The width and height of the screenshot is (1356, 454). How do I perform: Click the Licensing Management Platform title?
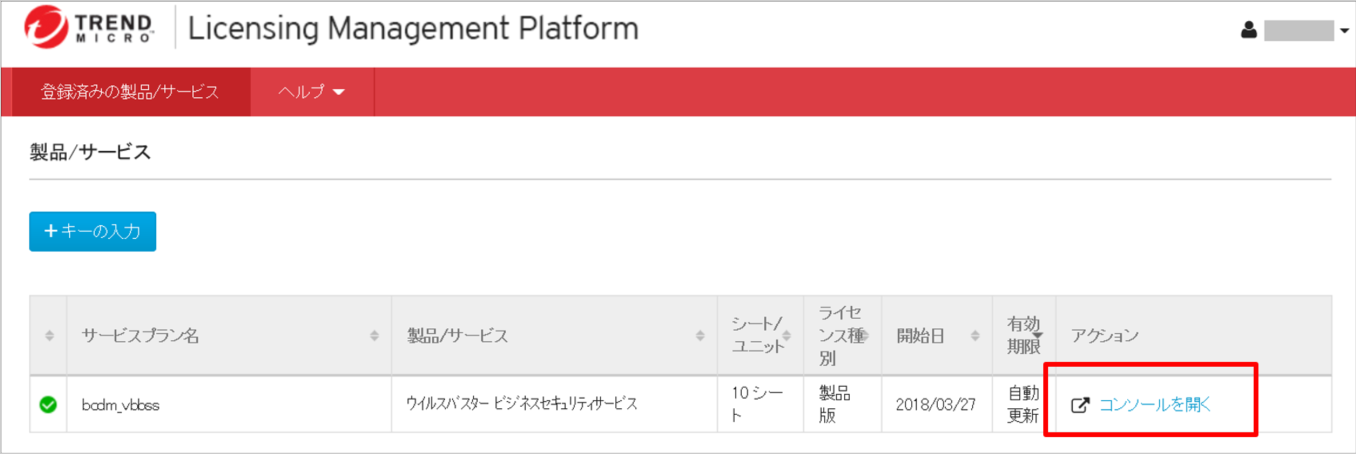[x=413, y=28]
